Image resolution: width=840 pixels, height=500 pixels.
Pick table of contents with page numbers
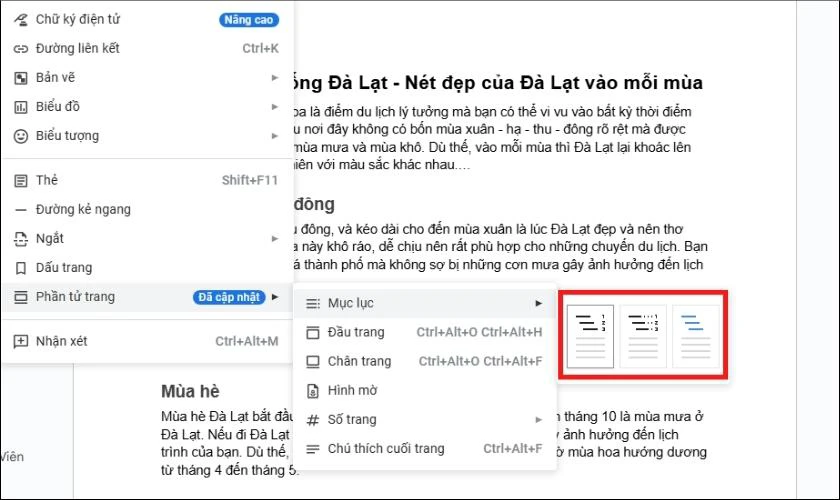(590, 336)
